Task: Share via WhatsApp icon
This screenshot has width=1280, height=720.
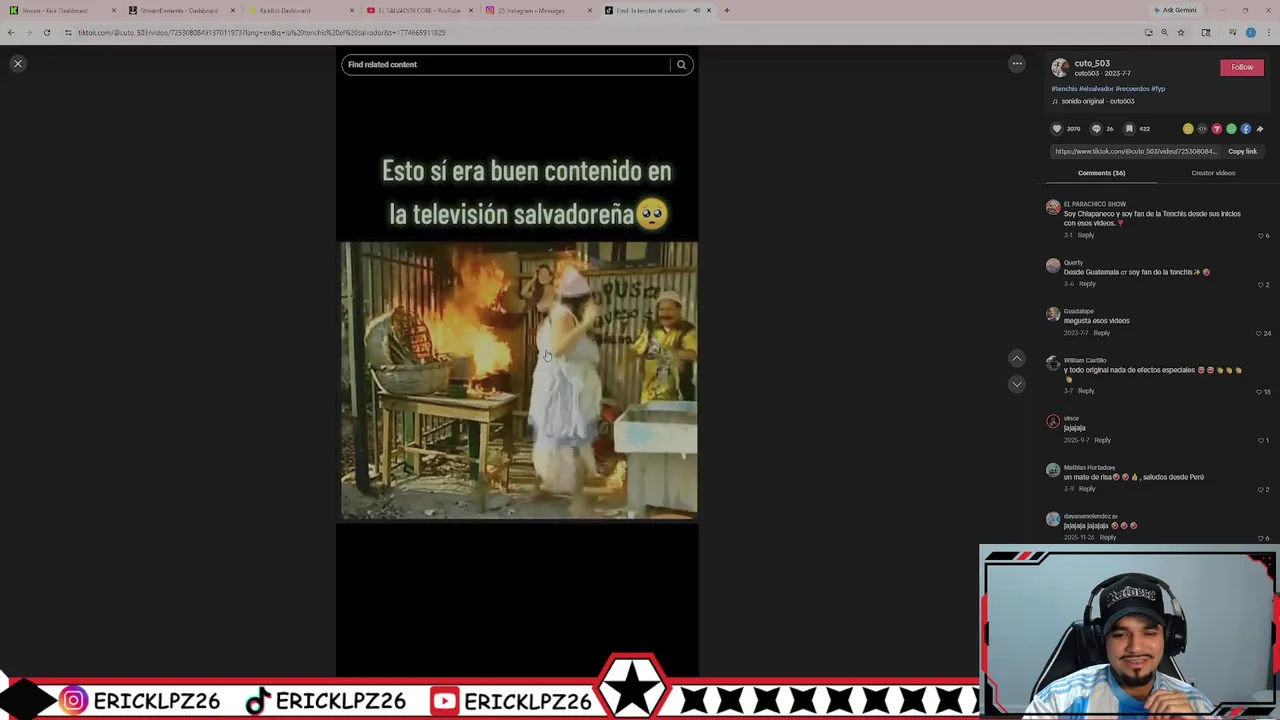Action: (x=1231, y=129)
